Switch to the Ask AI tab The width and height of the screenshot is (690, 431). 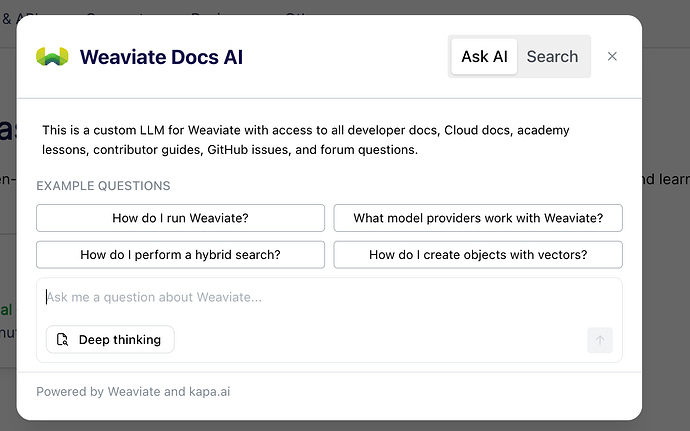tap(484, 57)
